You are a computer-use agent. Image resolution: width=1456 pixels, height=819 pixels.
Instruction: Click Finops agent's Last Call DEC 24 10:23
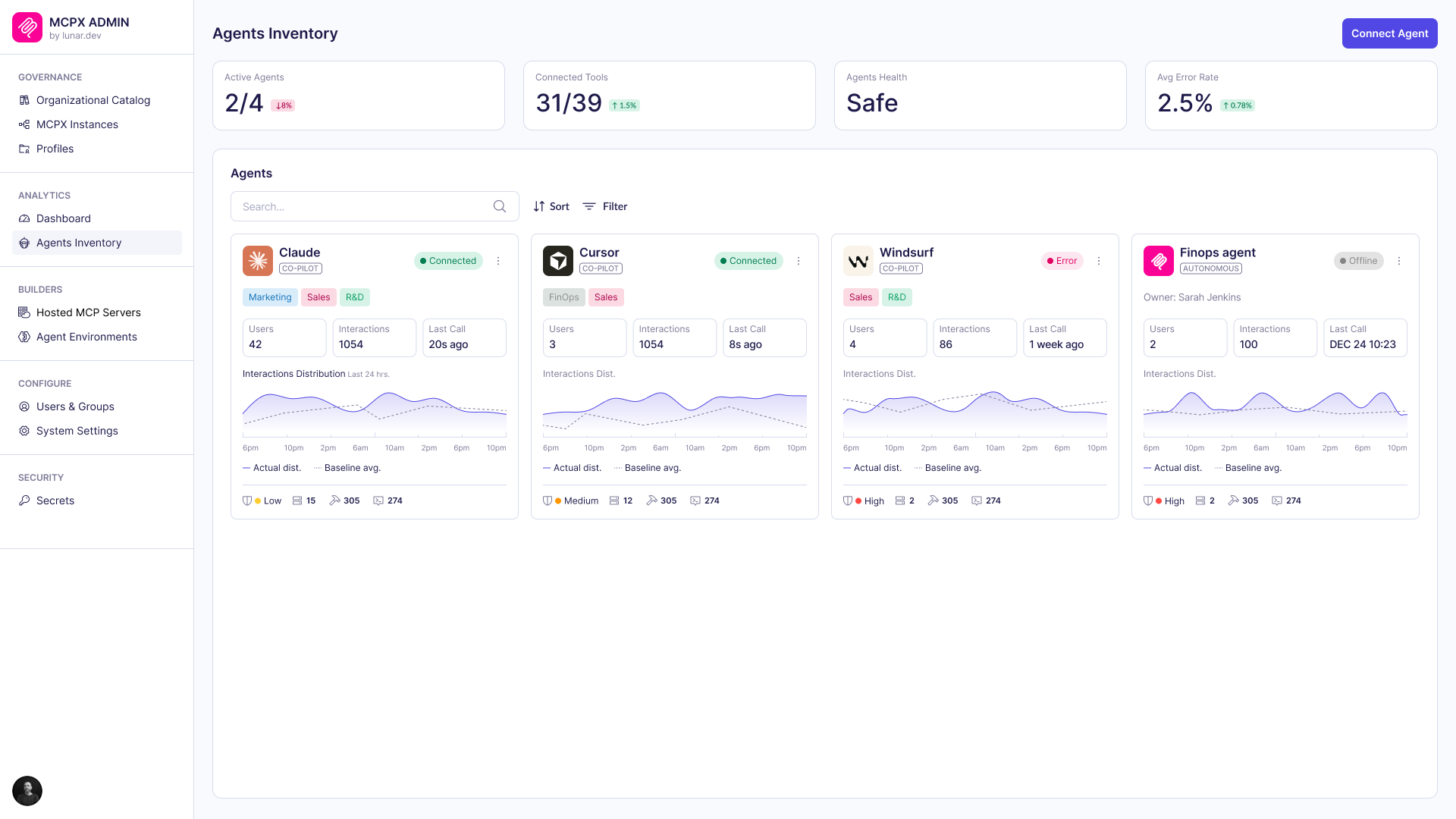pyautogui.click(x=1365, y=337)
